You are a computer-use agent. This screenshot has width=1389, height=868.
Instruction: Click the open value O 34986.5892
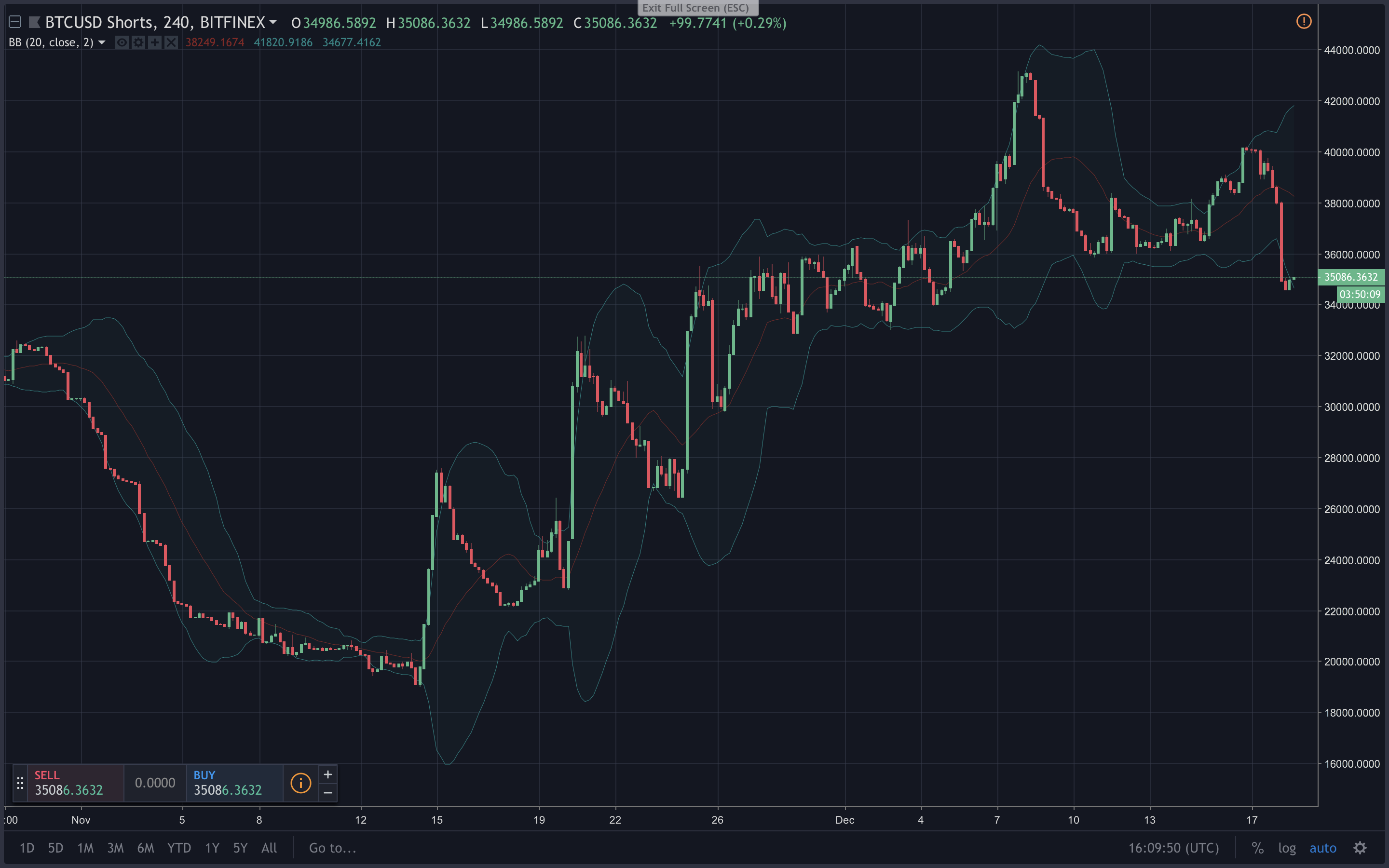coord(333,23)
